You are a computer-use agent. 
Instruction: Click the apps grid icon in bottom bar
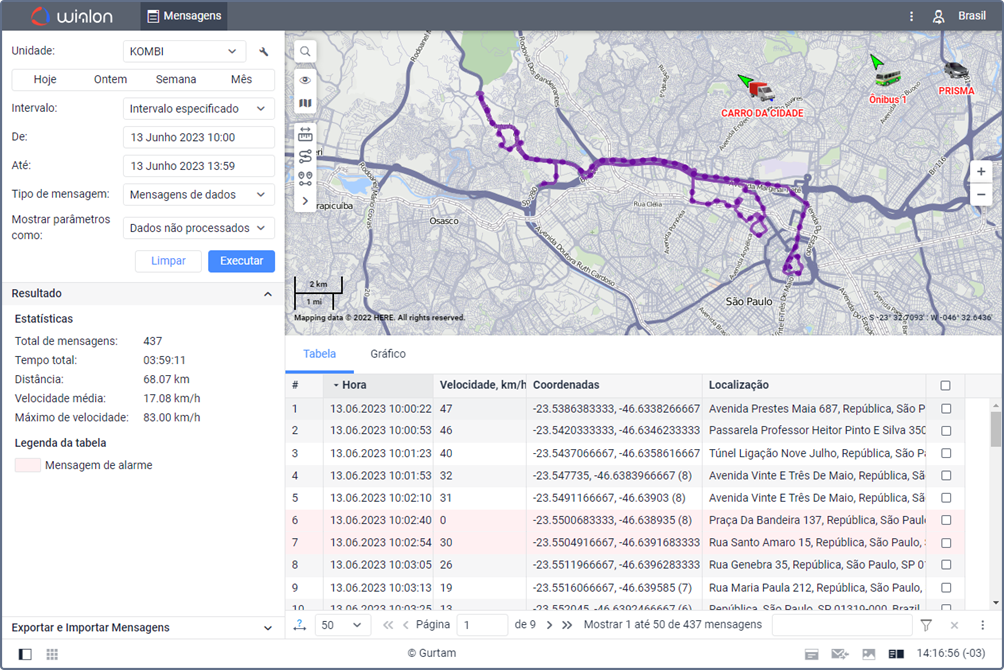tap(52, 654)
